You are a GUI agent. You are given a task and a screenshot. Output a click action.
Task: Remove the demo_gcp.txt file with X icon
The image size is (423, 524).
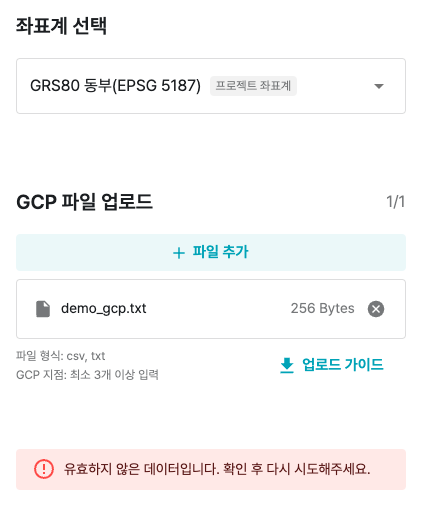pos(376,309)
